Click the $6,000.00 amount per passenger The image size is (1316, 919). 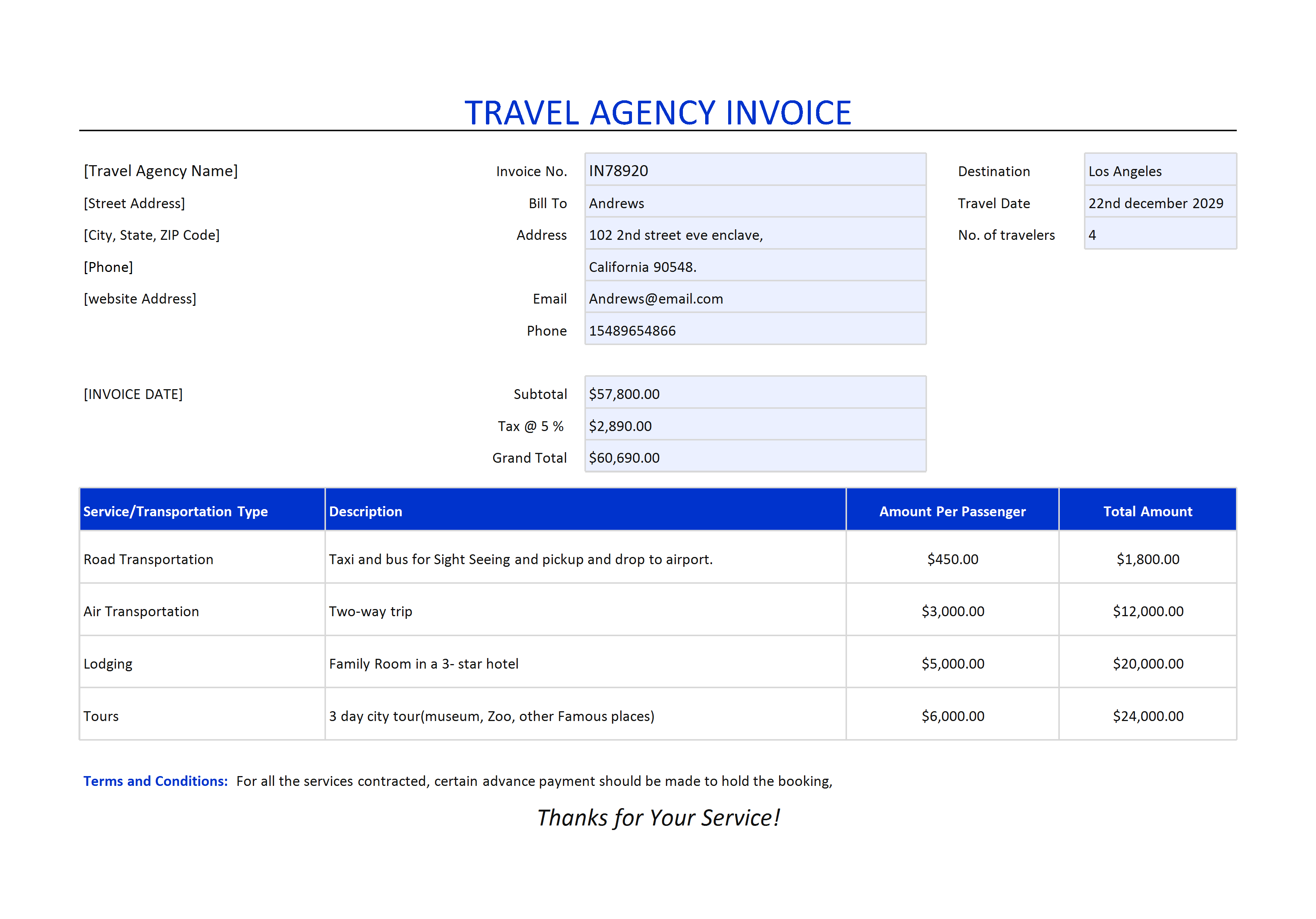pos(953,715)
